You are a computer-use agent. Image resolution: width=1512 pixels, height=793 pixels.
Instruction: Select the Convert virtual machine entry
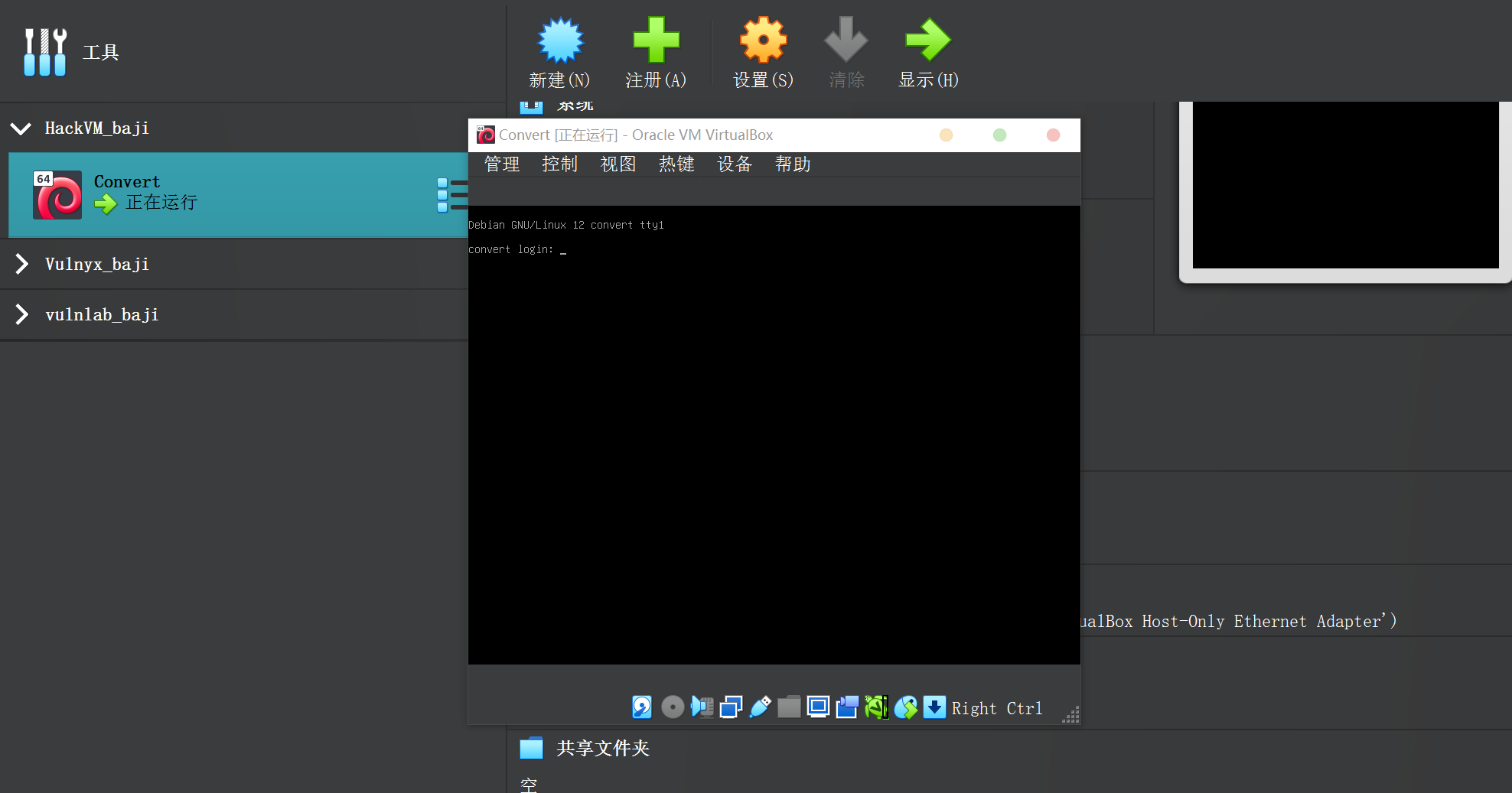click(x=238, y=195)
